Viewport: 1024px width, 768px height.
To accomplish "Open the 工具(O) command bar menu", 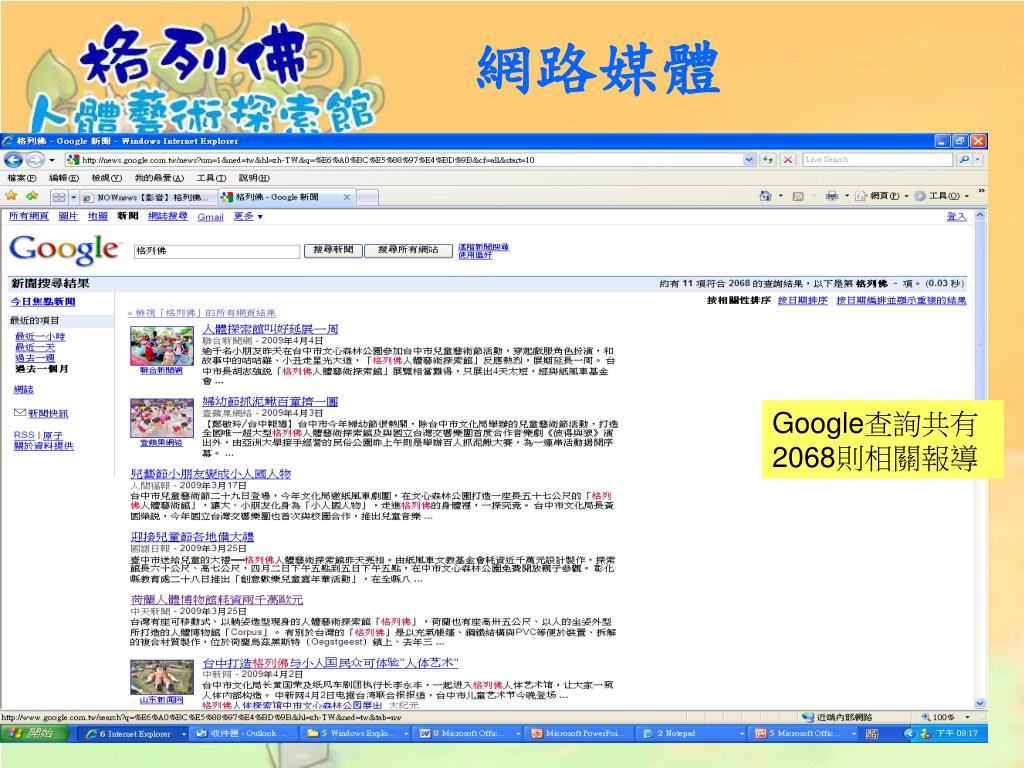I will click(x=941, y=196).
